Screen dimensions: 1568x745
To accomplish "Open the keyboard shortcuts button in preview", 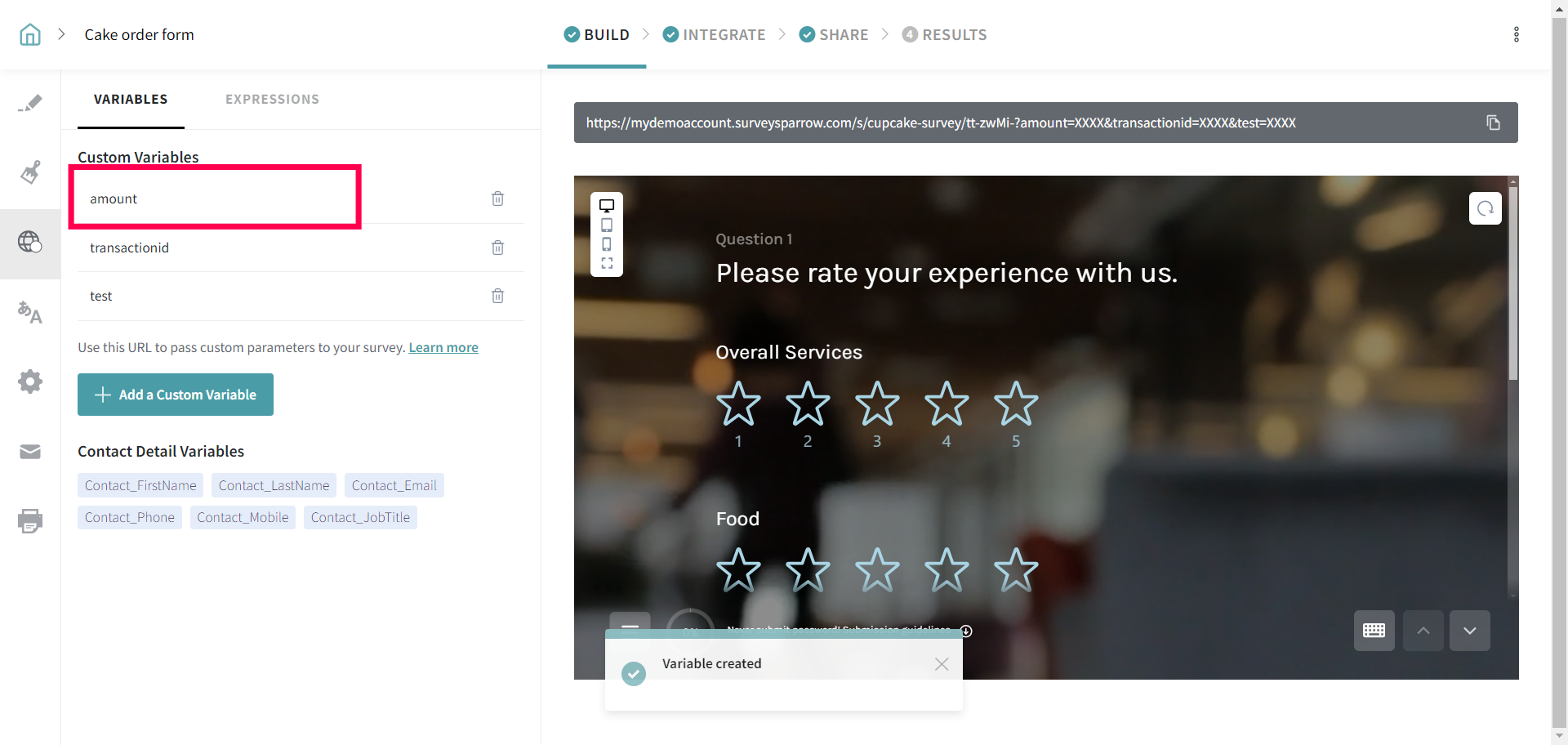I will [1374, 631].
